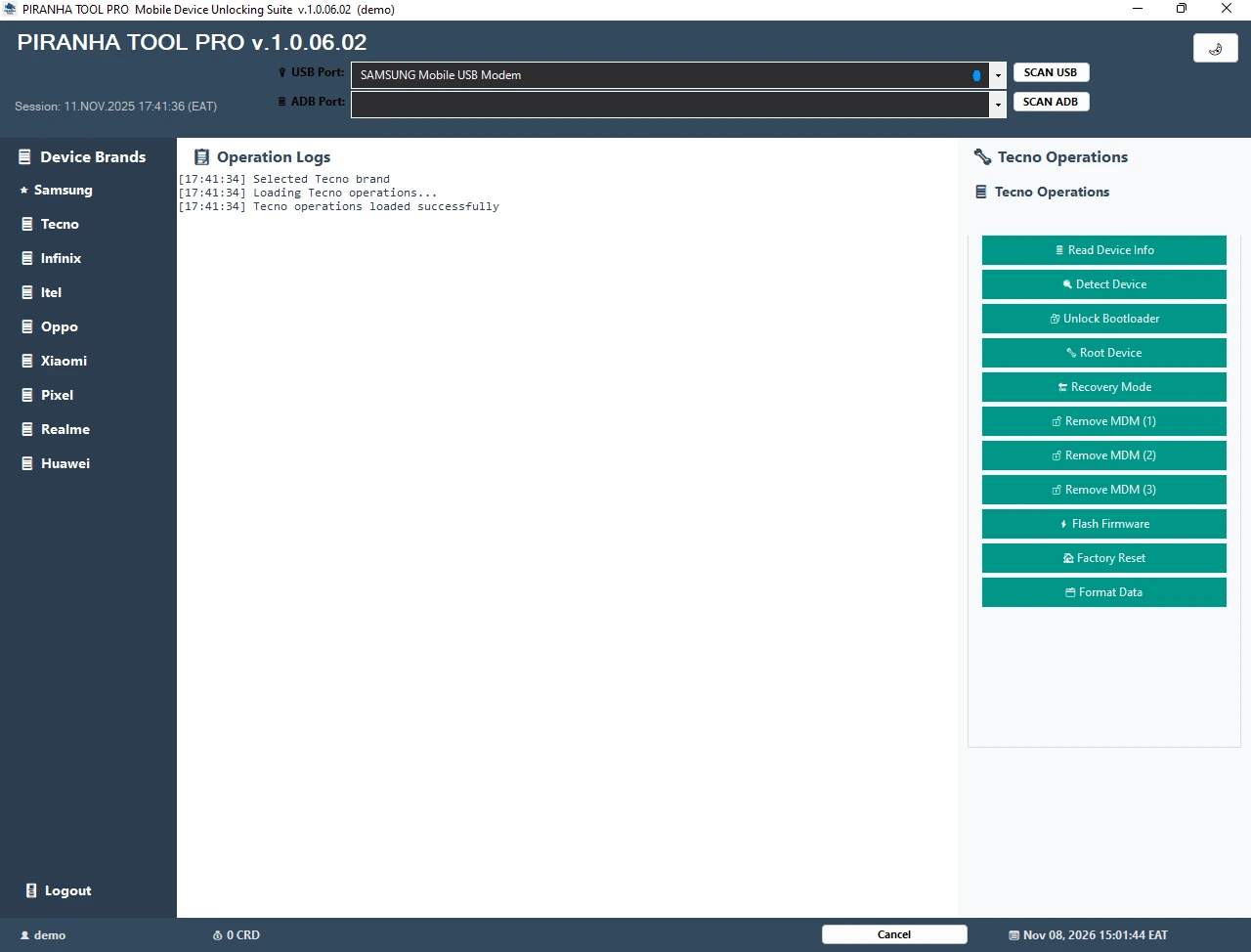Click the Piranha app icon in title bar

[x=11, y=9]
